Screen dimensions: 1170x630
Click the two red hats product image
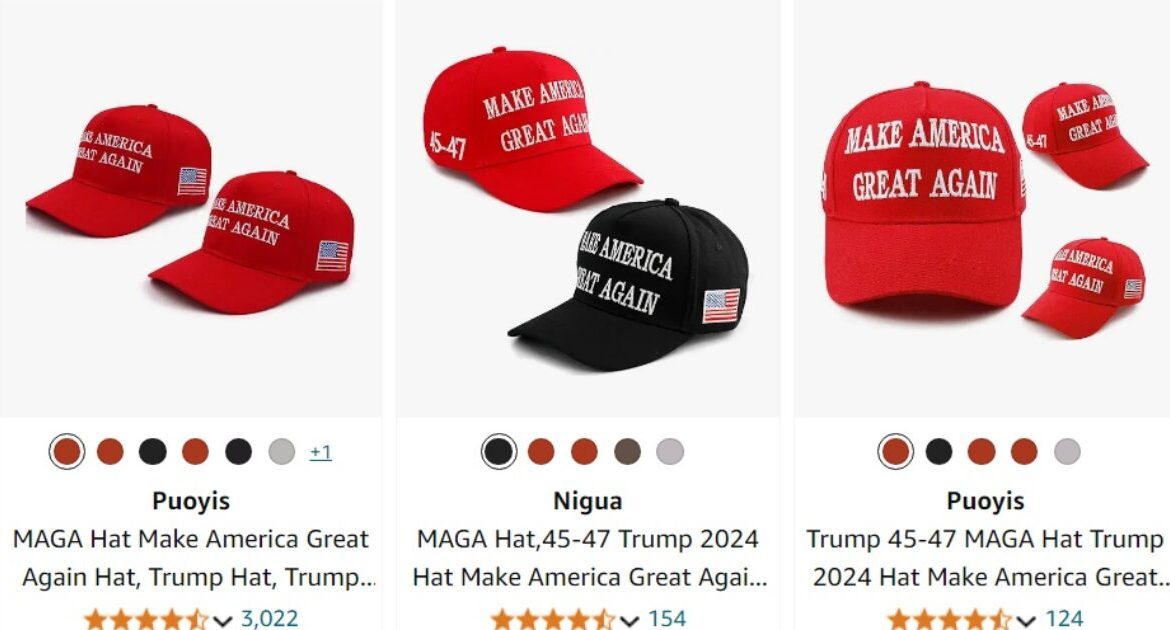coord(191,208)
